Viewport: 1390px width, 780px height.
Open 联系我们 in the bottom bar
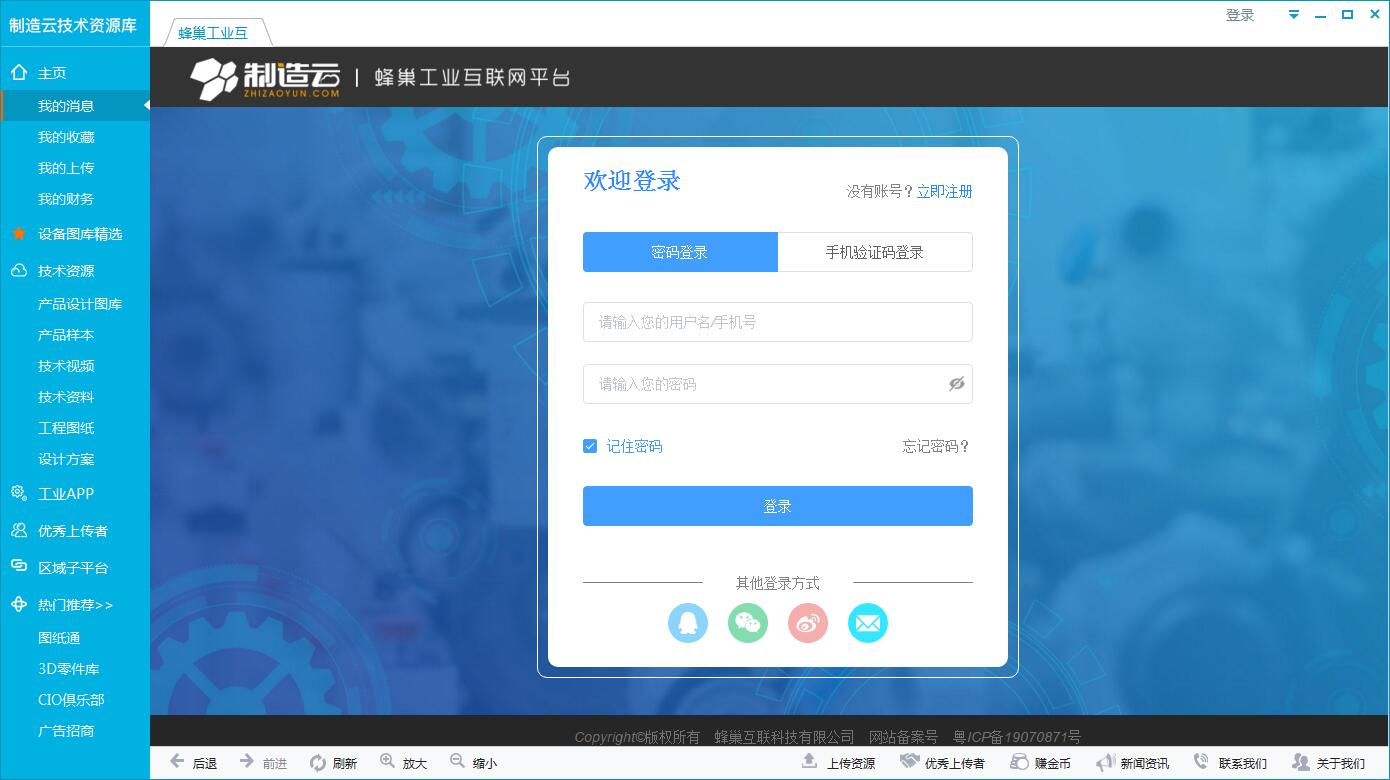1231,763
